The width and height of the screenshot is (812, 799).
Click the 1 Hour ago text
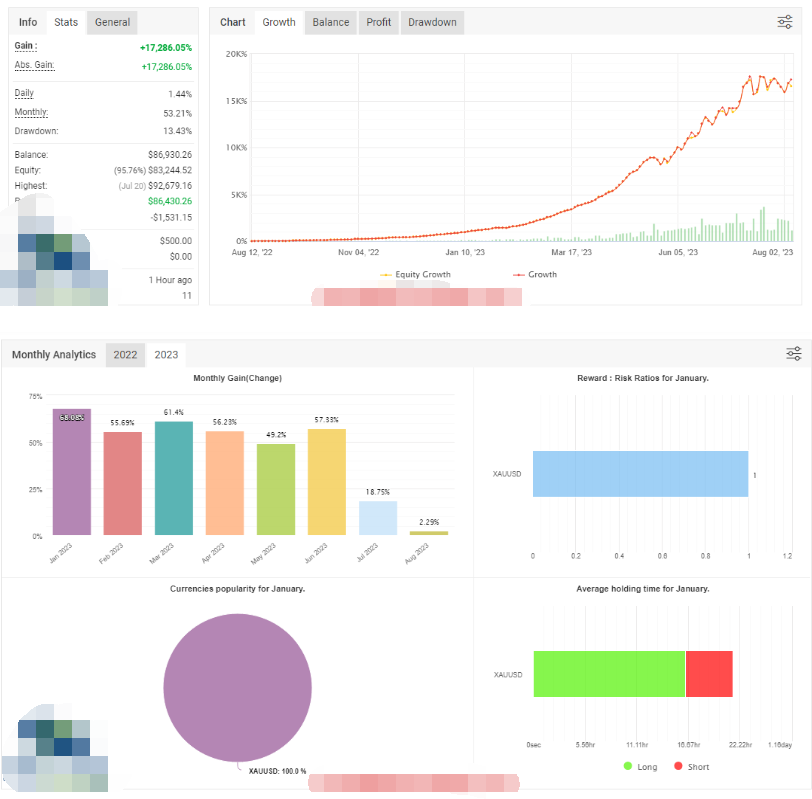click(170, 280)
